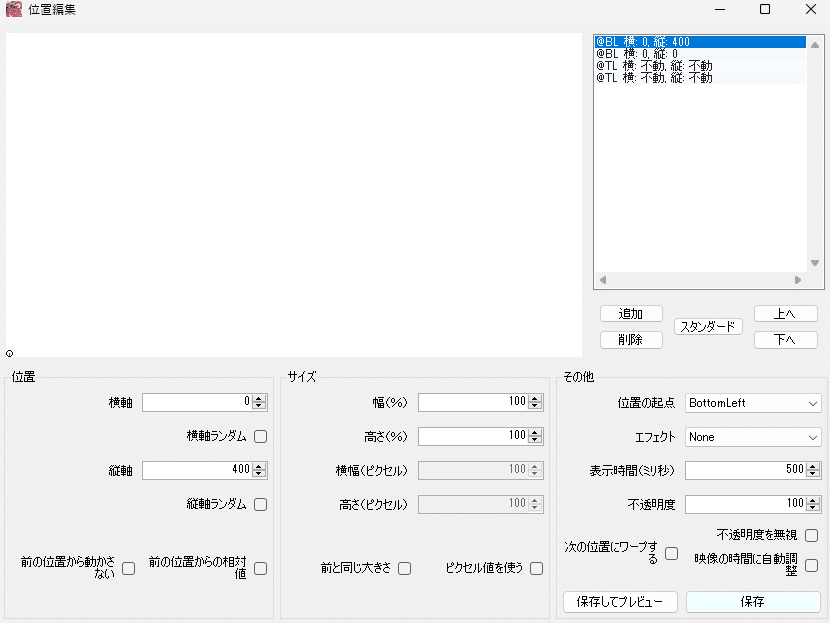This screenshot has height=623, width=830.
Task: Increase 幅(%) with up arrow
Action: point(535,399)
